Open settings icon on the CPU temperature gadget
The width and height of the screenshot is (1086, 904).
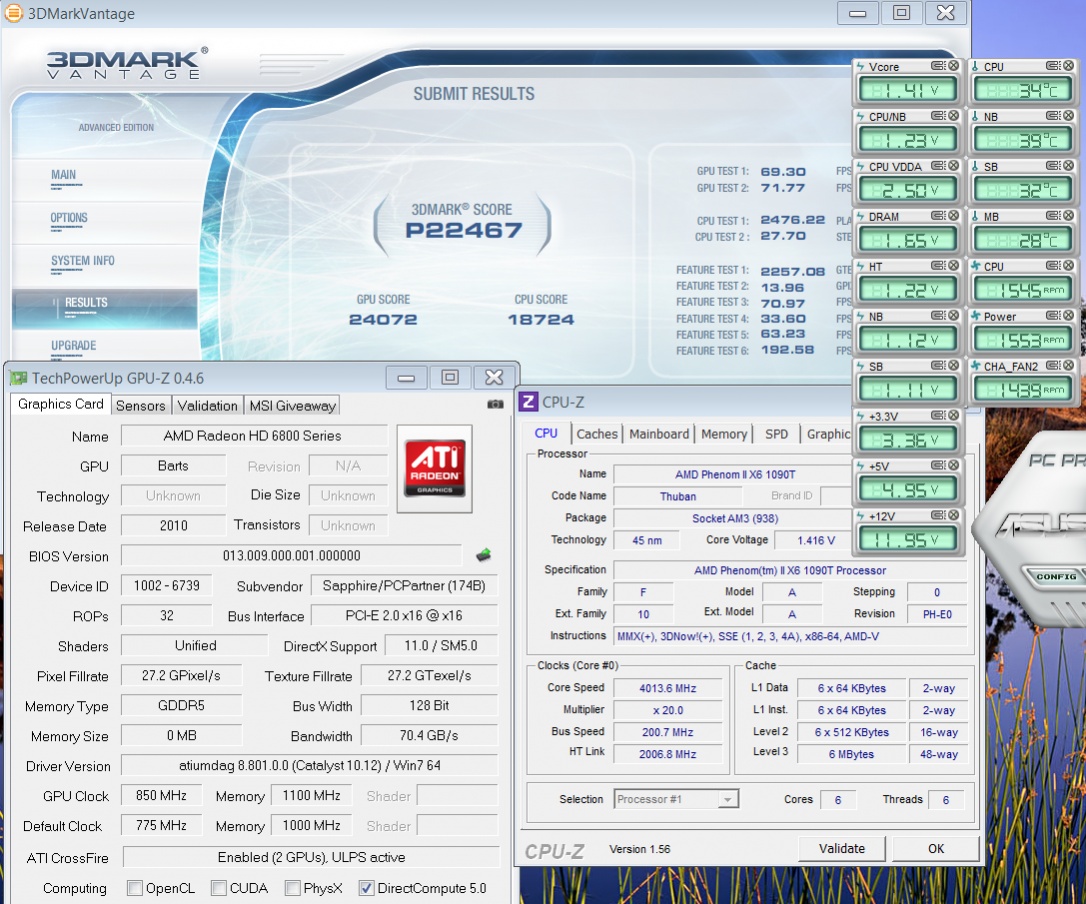click(x=1053, y=66)
